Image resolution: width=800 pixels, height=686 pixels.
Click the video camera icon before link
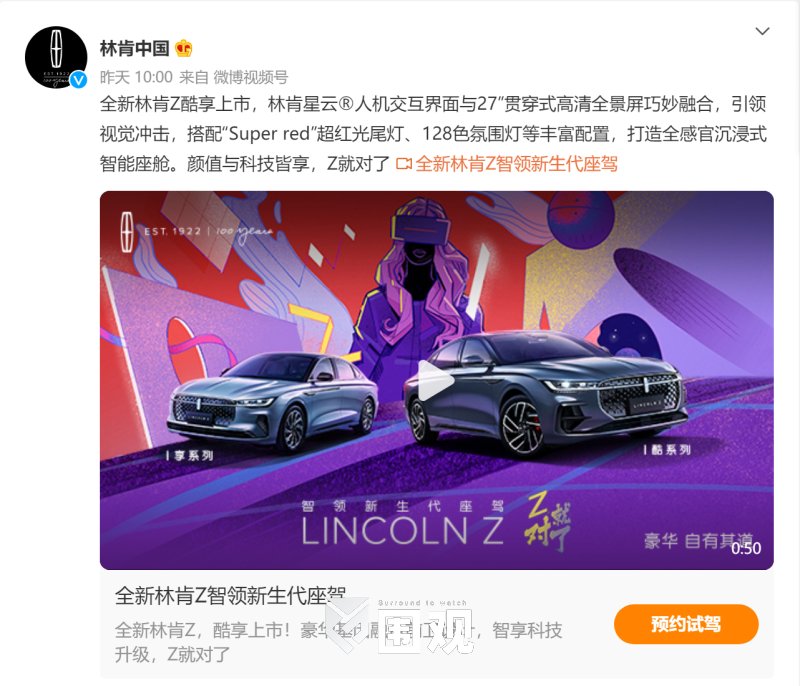[404, 164]
